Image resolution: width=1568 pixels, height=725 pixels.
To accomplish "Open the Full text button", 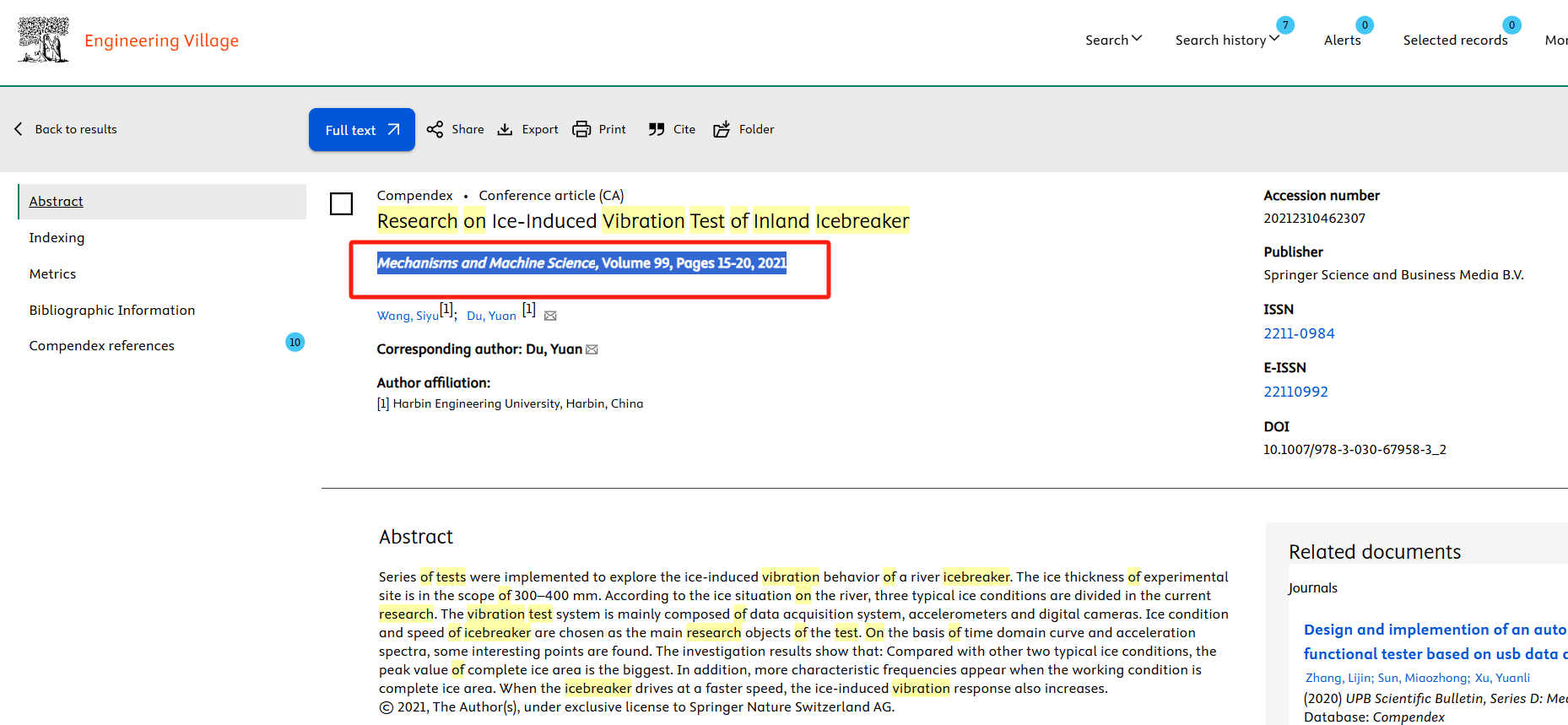I will (x=361, y=130).
